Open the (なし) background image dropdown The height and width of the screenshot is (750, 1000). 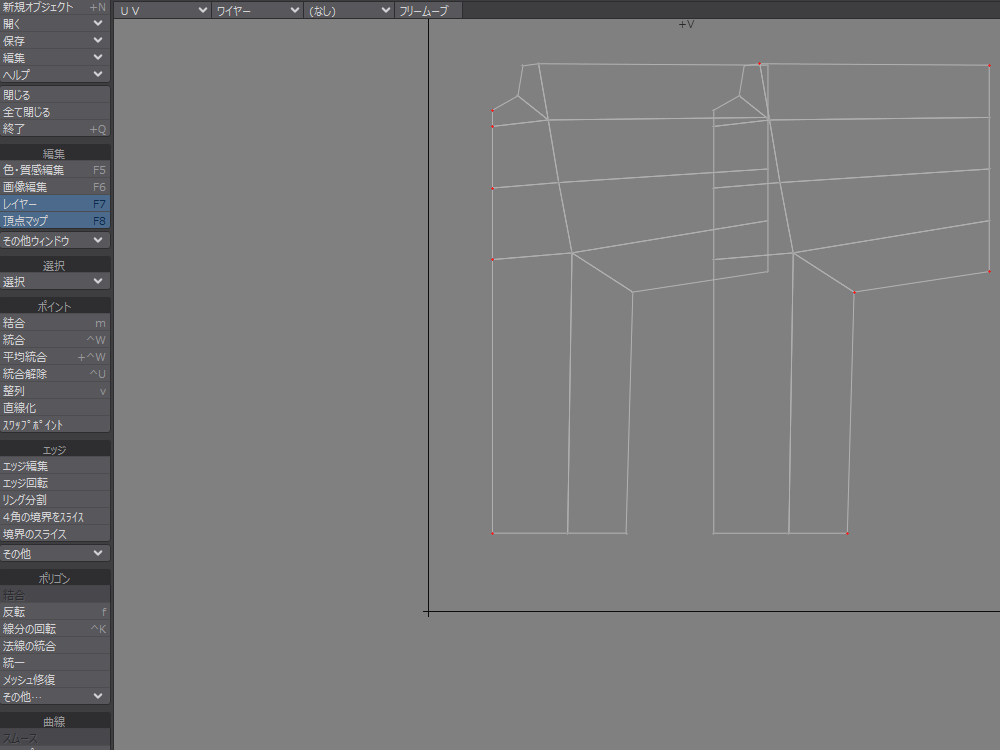(x=349, y=10)
